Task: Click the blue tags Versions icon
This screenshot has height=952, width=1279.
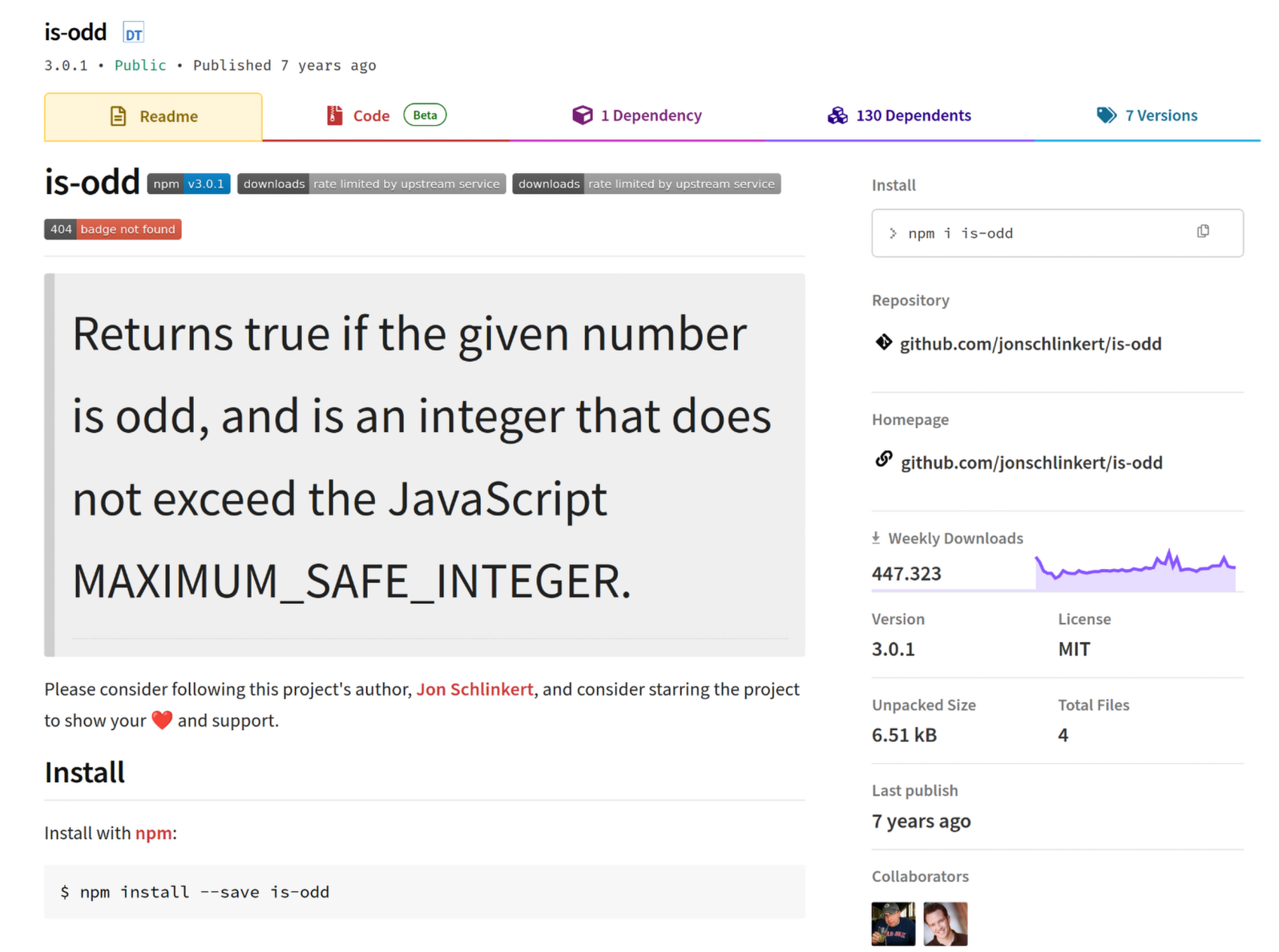Action: click(x=1106, y=115)
